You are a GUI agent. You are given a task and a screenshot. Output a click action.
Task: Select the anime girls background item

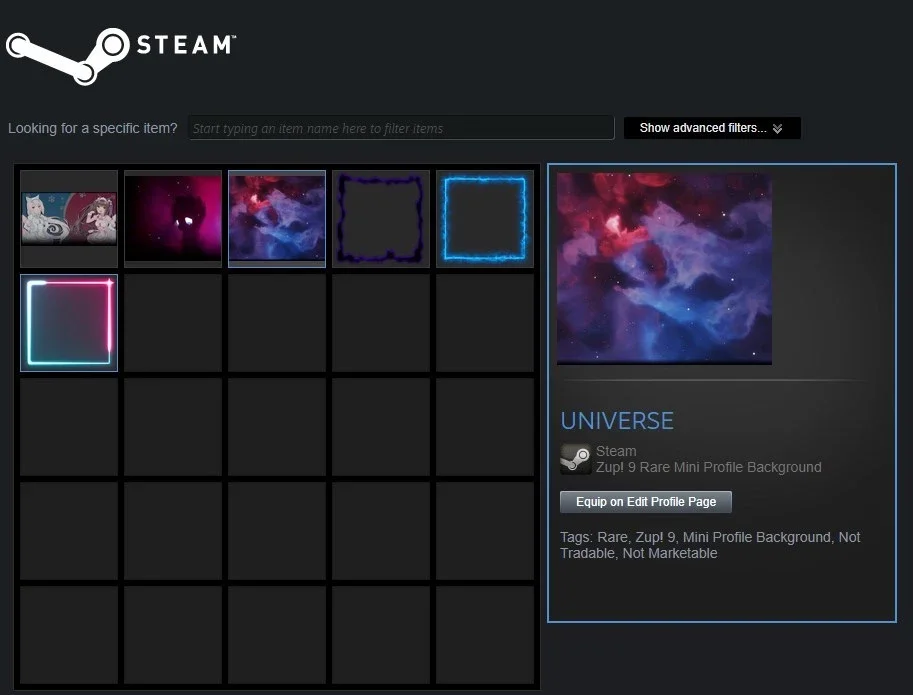pyautogui.click(x=69, y=219)
